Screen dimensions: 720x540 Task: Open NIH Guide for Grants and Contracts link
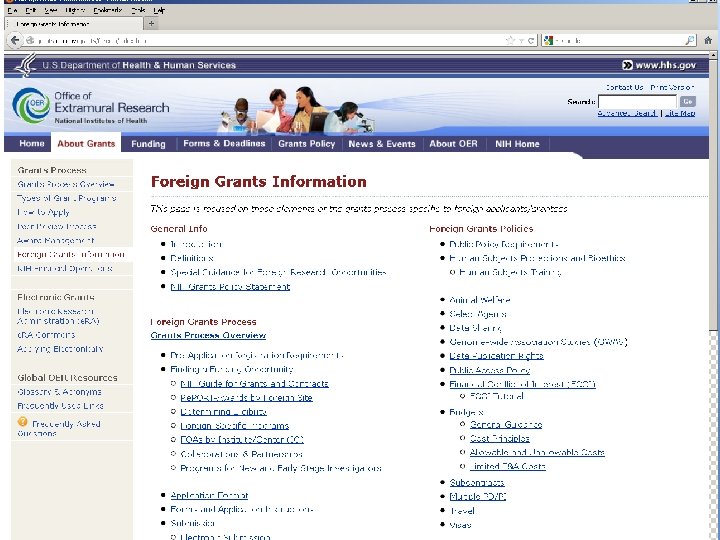point(254,383)
